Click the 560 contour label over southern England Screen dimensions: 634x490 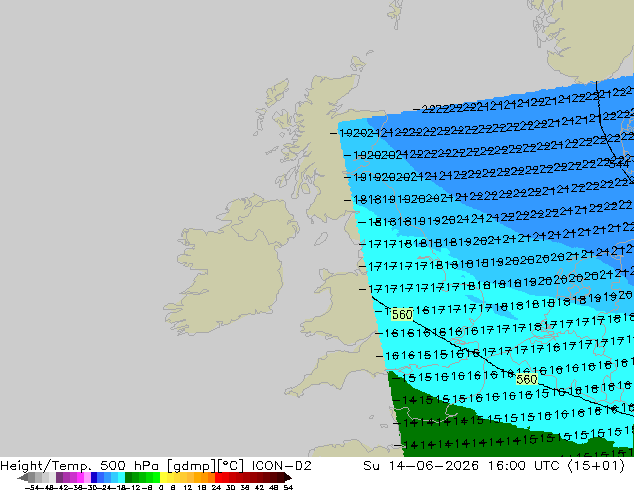(526, 379)
